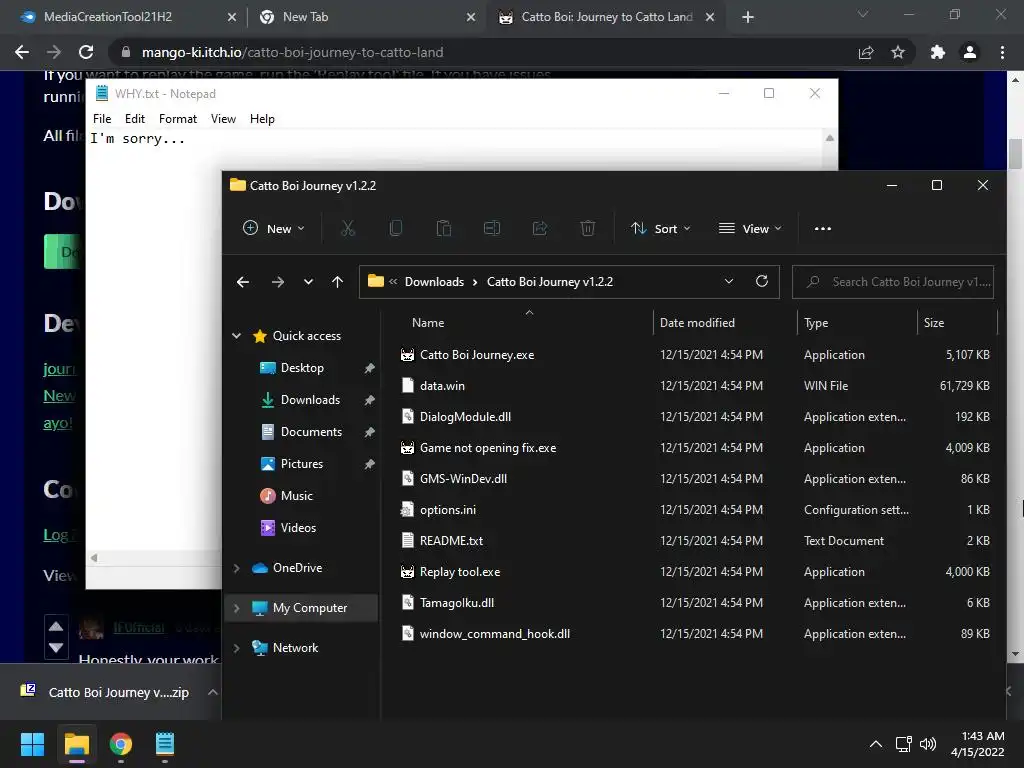The image size is (1024, 768).
Task: Show hidden system tray icons
Action: pos(876,744)
